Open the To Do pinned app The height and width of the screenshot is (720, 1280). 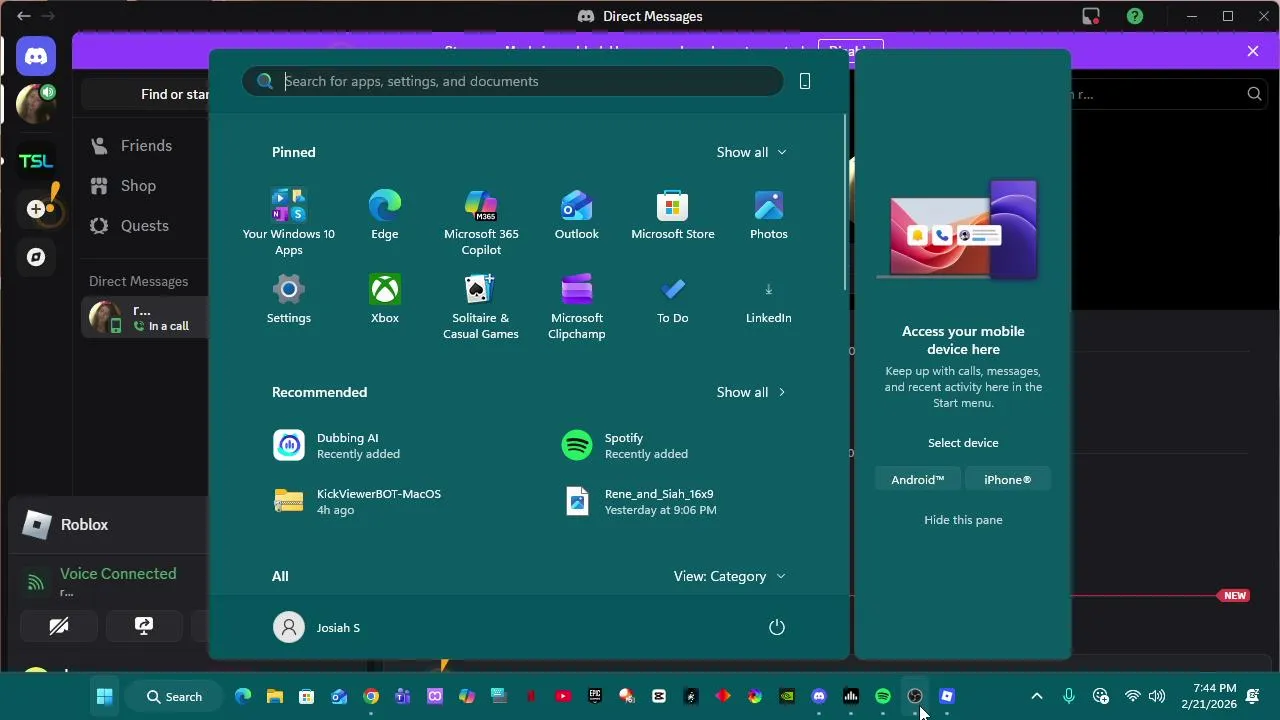(673, 299)
